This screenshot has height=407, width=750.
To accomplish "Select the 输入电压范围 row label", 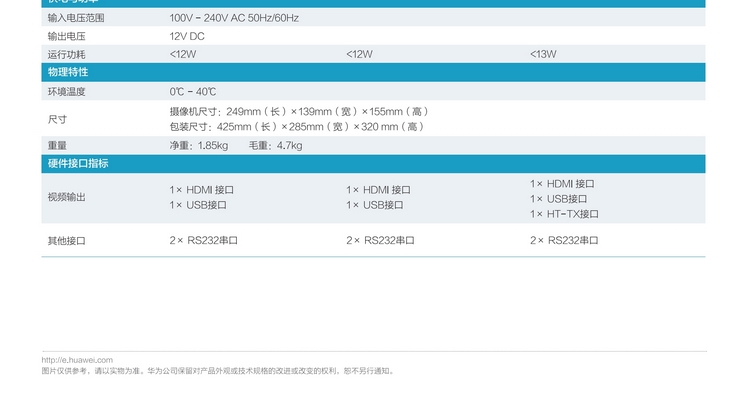I will pos(76,18).
